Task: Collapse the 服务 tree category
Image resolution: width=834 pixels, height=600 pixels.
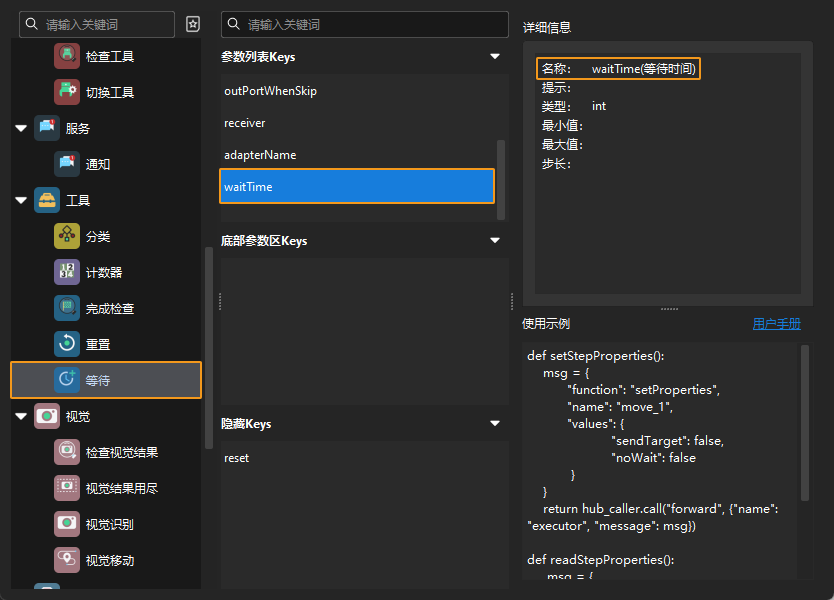Action: pos(22,128)
